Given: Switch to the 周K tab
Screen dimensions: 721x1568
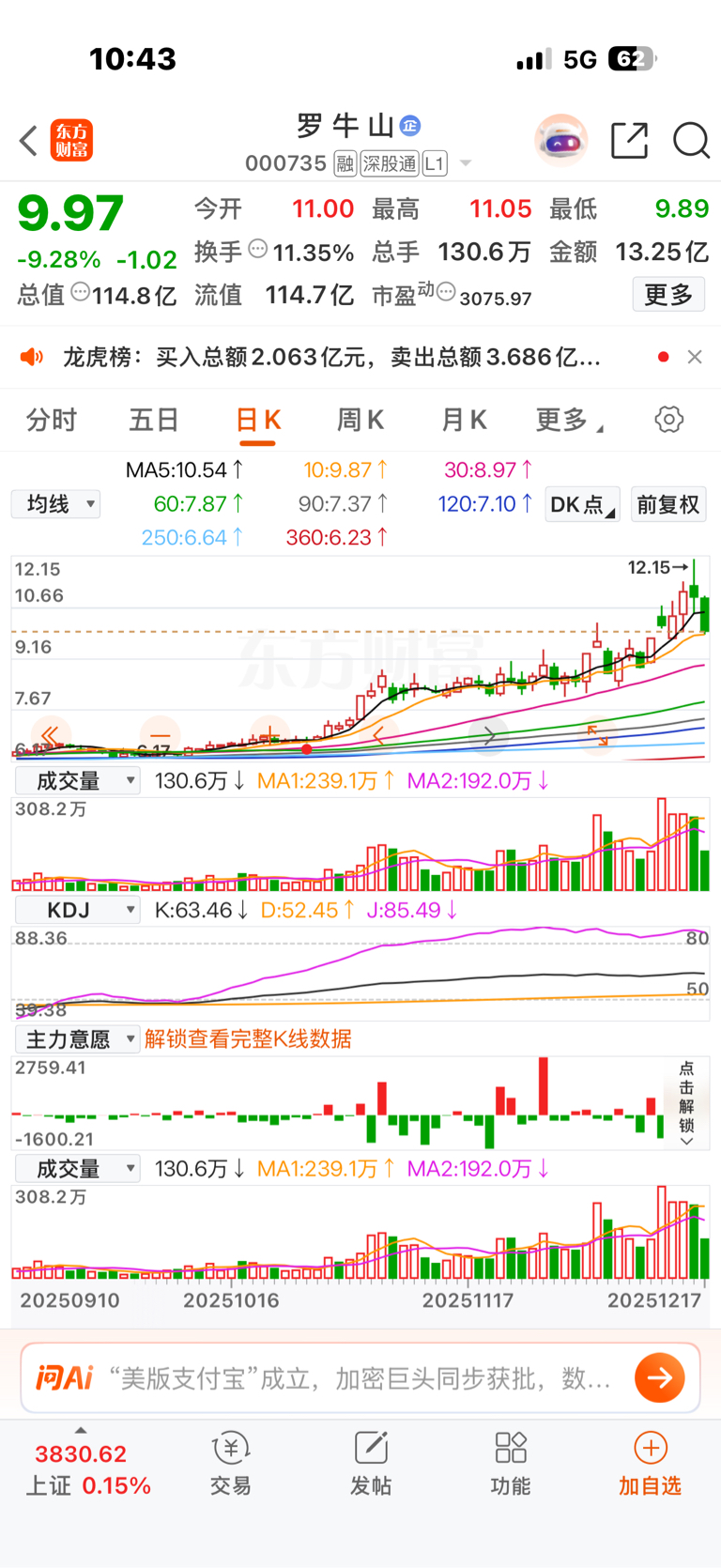Looking at the screenshot, I should pos(360,420).
